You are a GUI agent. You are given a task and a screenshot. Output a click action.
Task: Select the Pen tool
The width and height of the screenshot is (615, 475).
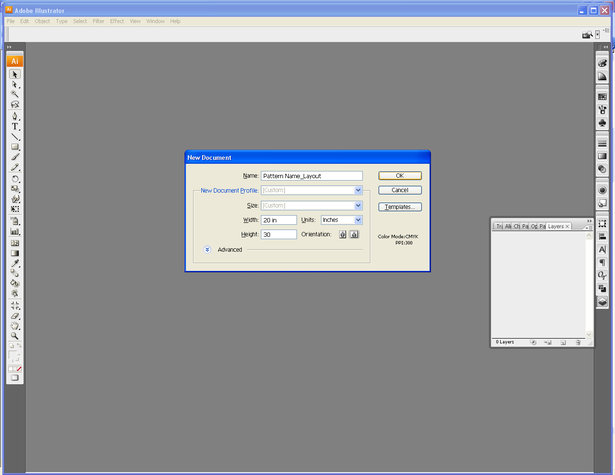pos(15,116)
